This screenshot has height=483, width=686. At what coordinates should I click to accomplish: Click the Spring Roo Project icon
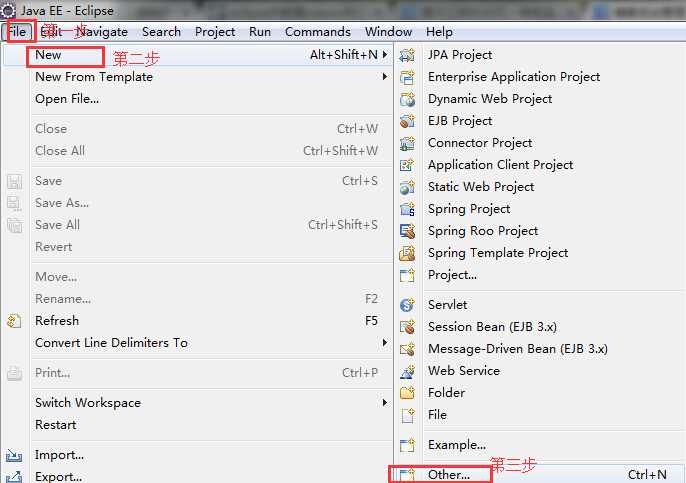tap(407, 231)
